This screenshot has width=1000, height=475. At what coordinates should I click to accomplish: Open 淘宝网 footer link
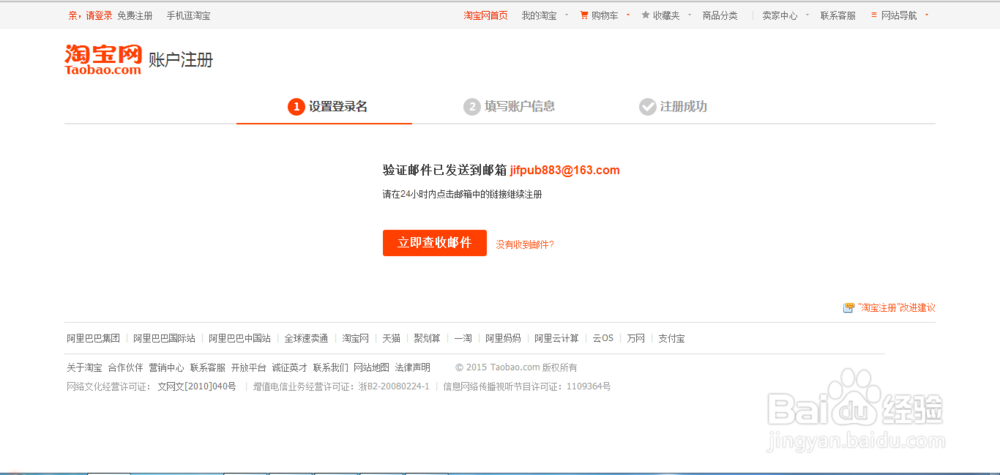coord(355,338)
